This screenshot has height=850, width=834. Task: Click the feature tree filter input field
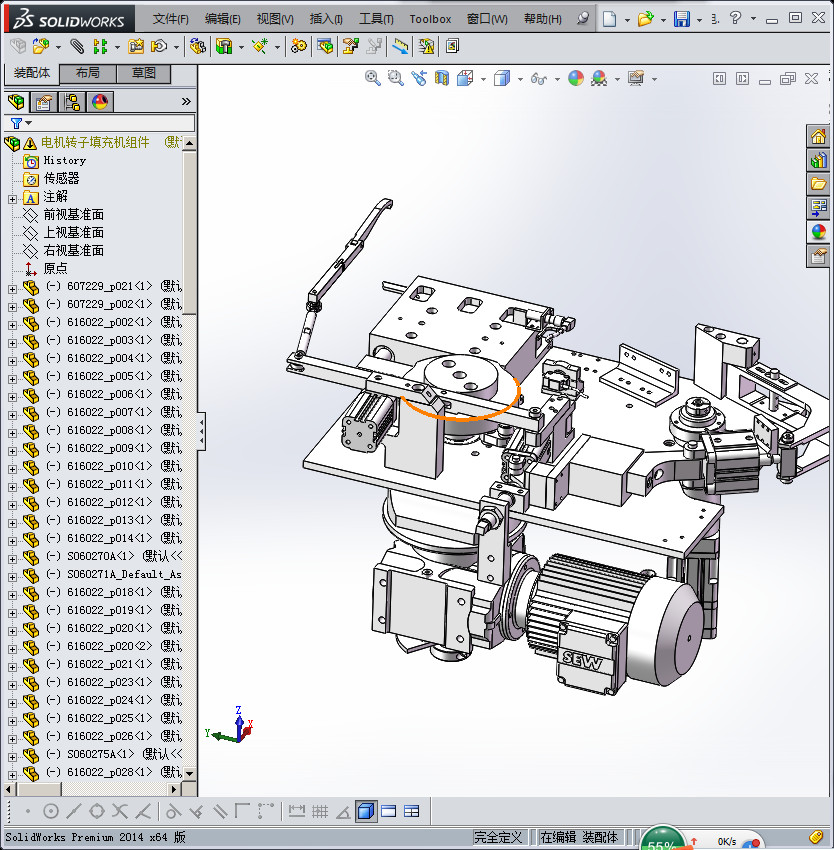(x=110, y=123)
